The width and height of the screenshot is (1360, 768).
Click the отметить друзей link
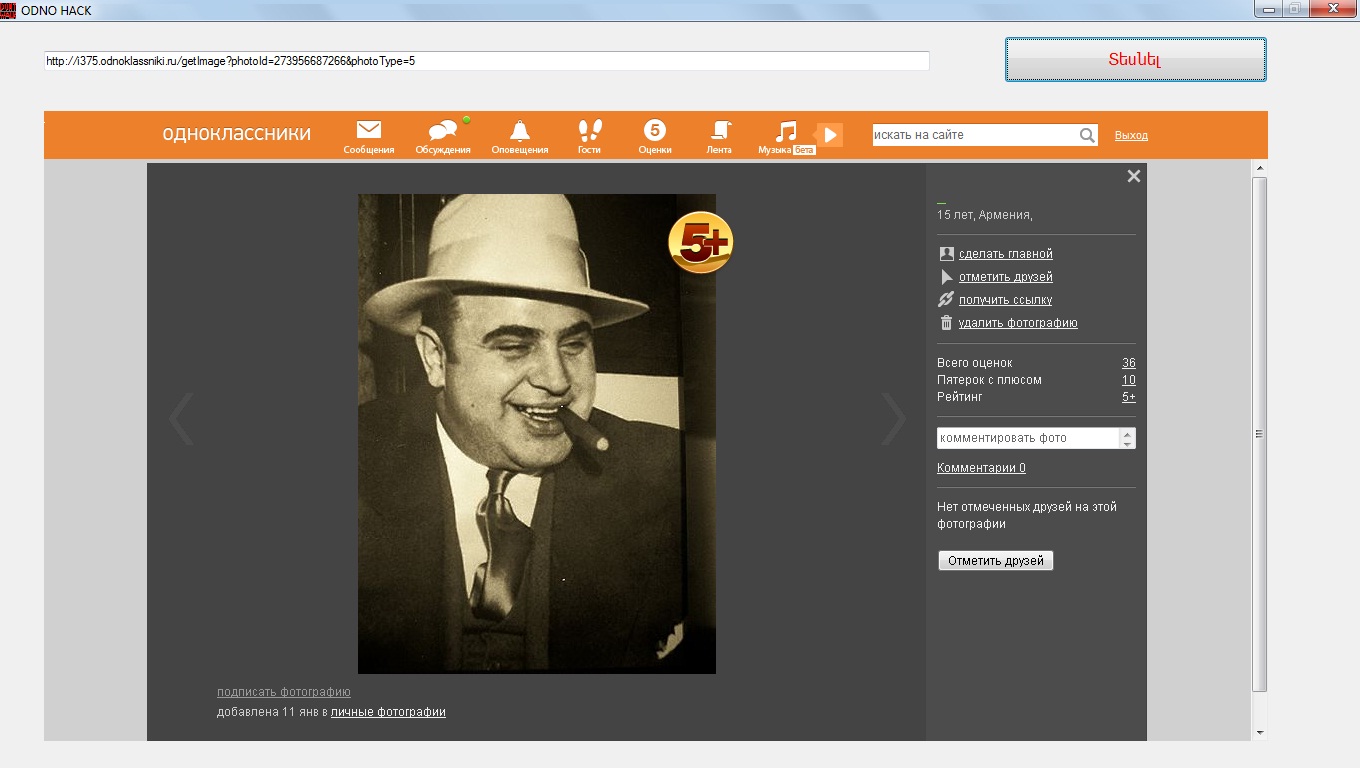click(x=1005, y=277)
